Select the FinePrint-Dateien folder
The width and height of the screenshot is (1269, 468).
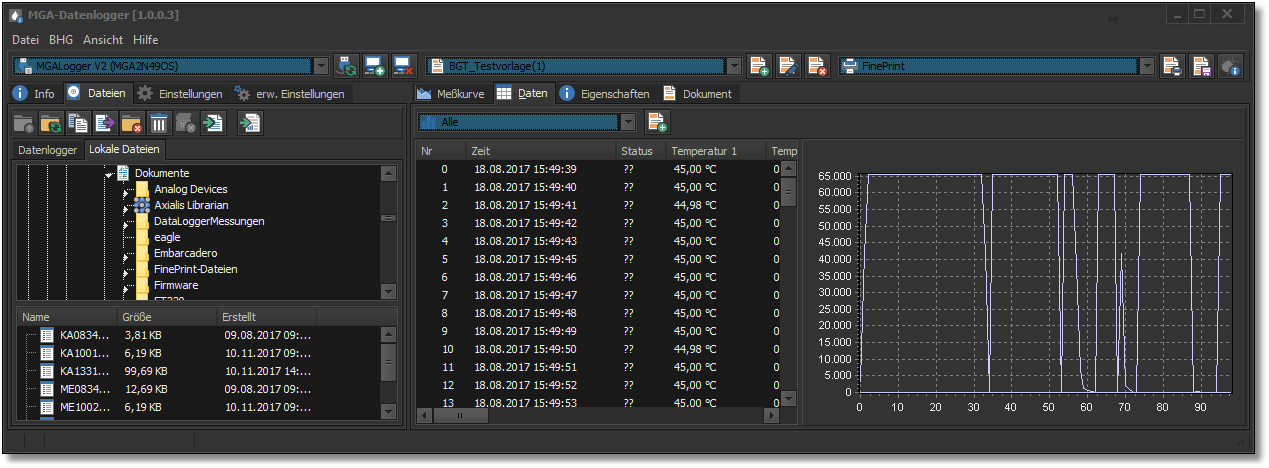tap(195, 269)
